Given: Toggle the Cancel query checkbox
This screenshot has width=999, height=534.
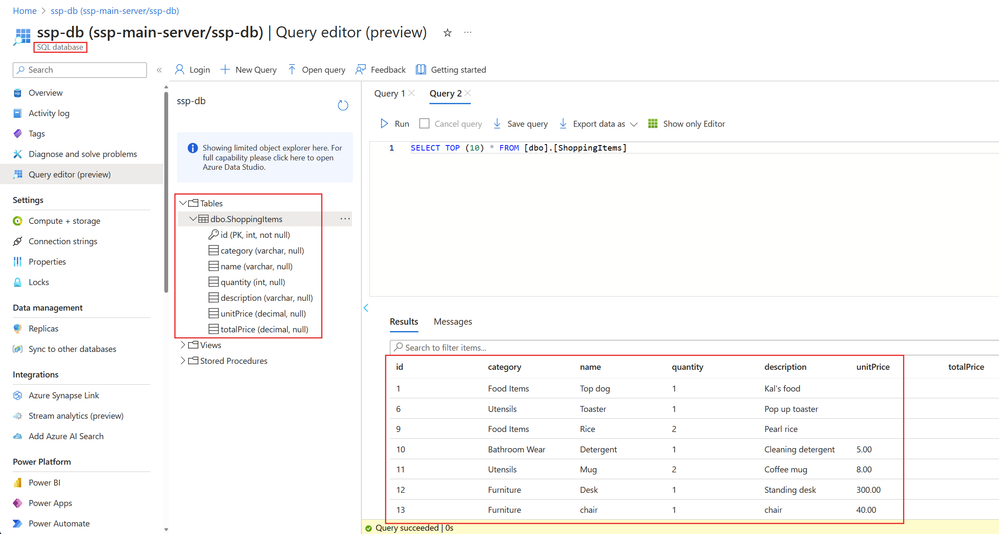Looking at the screenshot, I should click(x=424, y=124).
